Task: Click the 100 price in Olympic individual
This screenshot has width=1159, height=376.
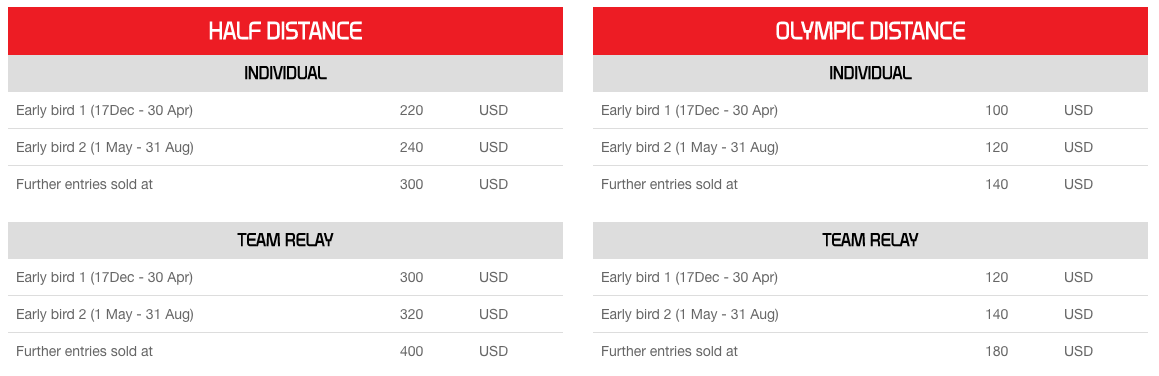Action: pyautogui.click(x=996, y=111)
